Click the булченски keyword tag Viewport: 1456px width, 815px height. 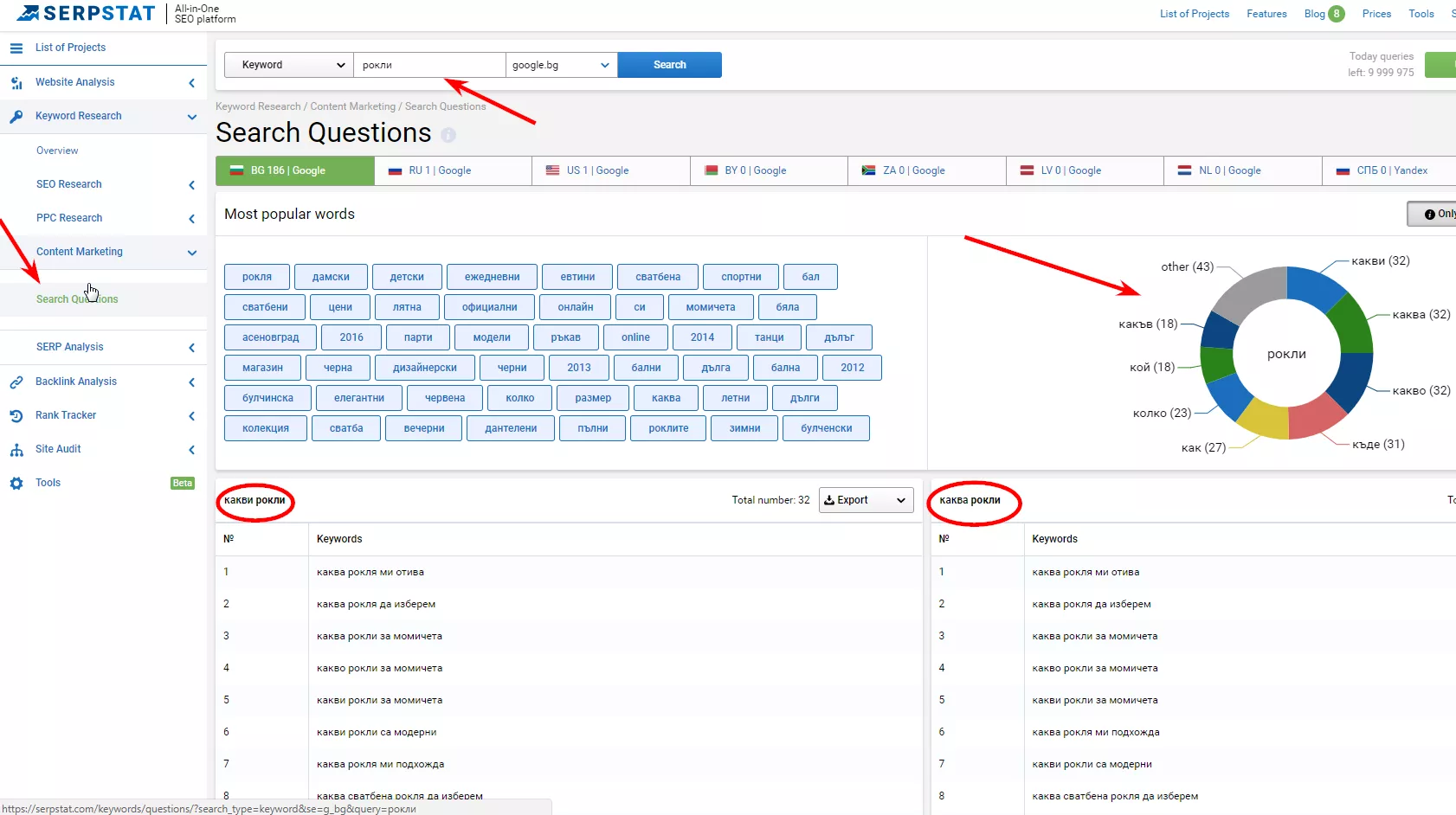[x=827, y=428]
